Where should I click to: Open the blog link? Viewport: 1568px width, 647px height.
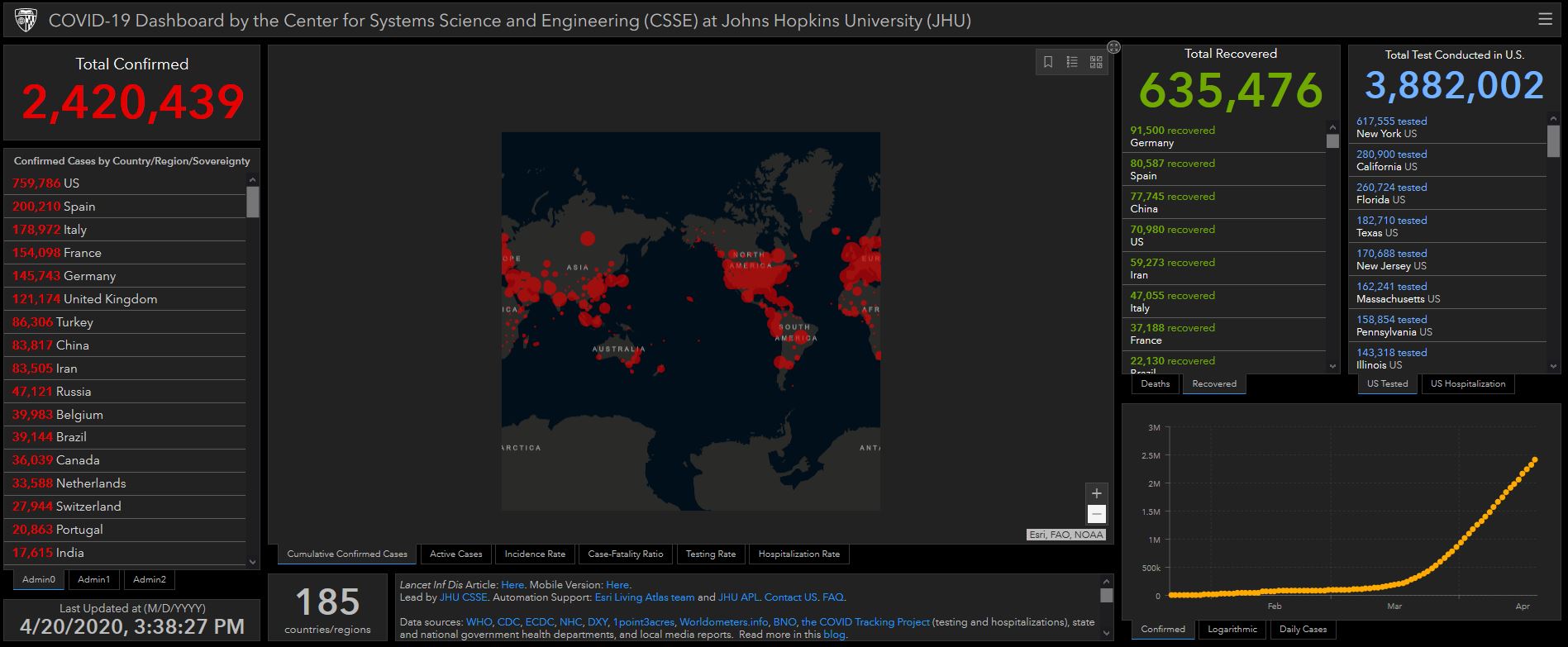(834, 635)
